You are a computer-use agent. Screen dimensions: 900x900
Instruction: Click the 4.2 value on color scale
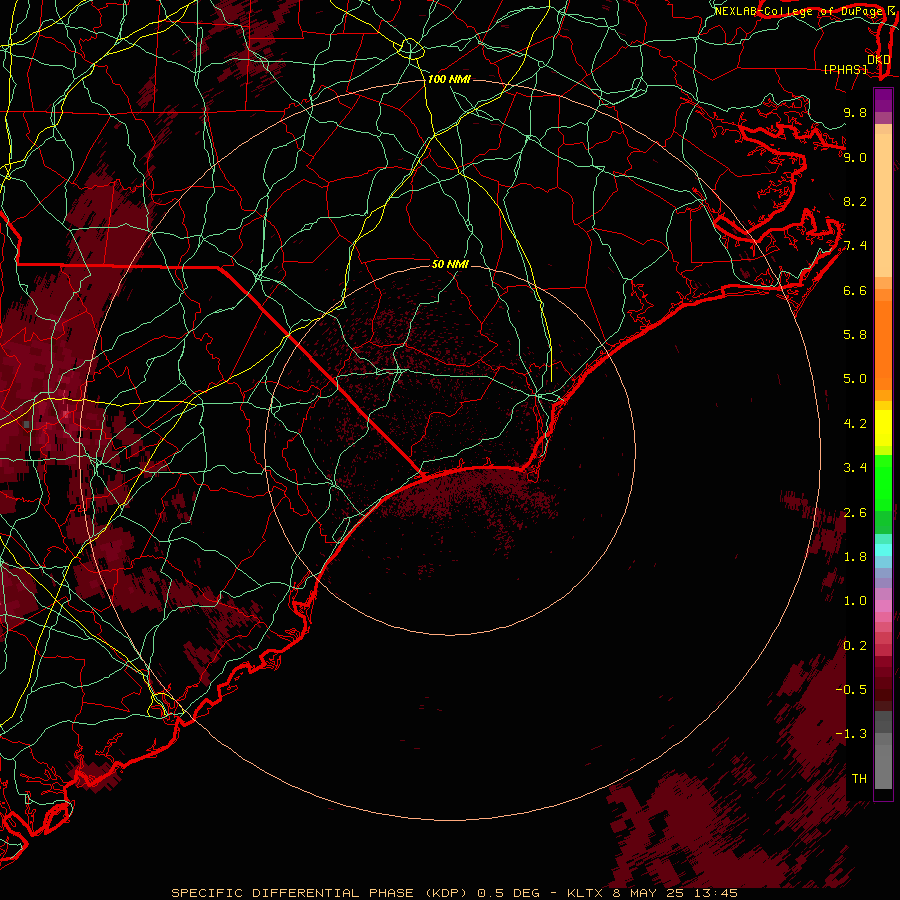pos(855,424)
